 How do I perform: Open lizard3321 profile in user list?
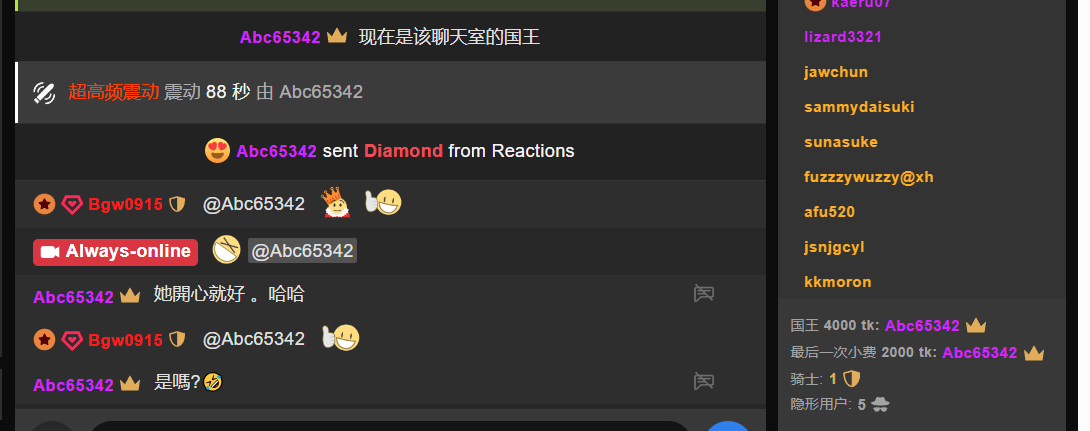(x=843, y=37)
